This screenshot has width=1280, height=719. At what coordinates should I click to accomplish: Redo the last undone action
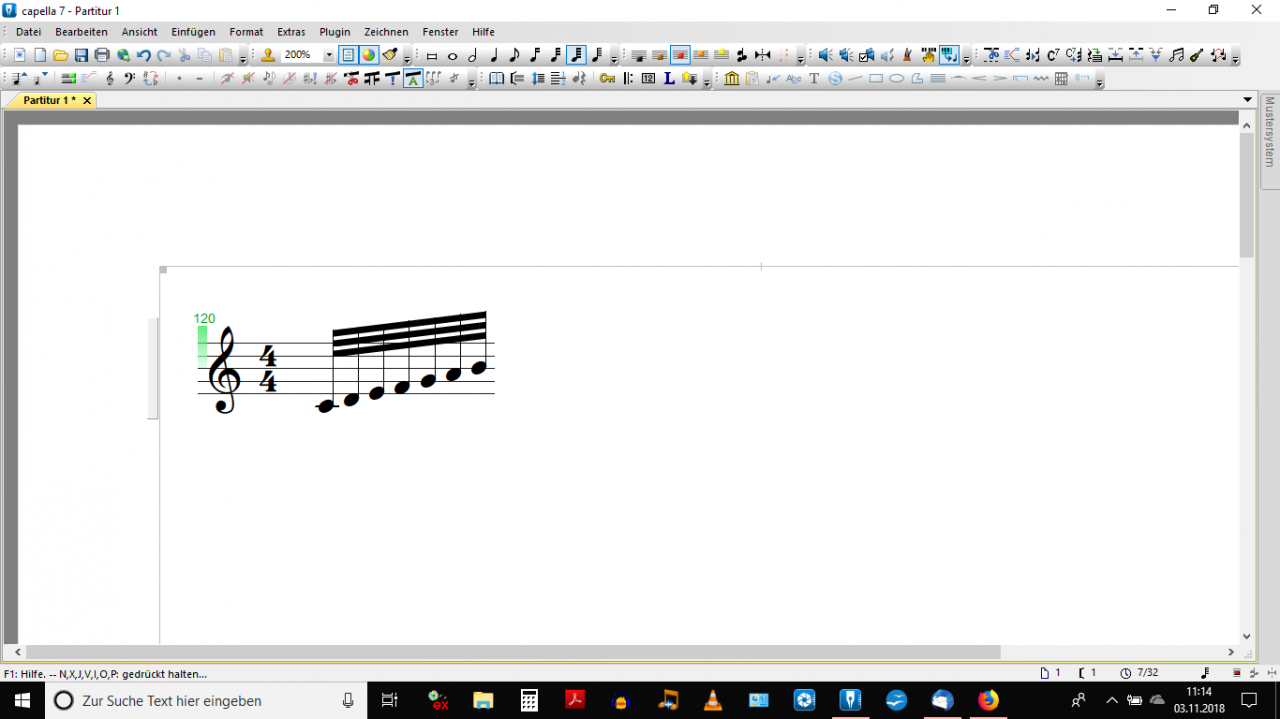click(164, 55)
